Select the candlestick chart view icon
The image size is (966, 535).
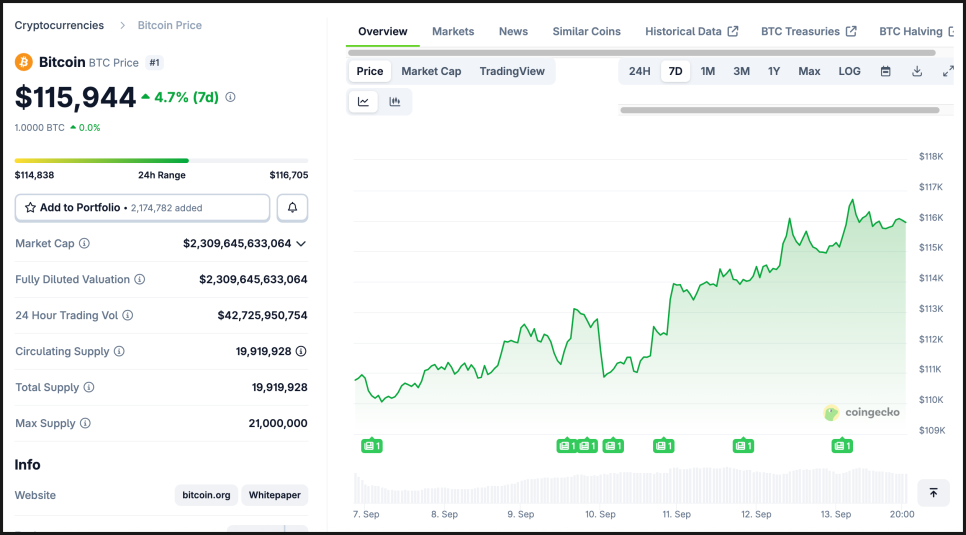pos(395,102)
